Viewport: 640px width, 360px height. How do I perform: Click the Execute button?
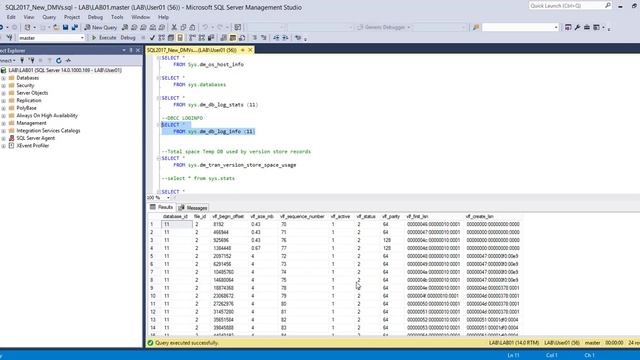point(104,38)
